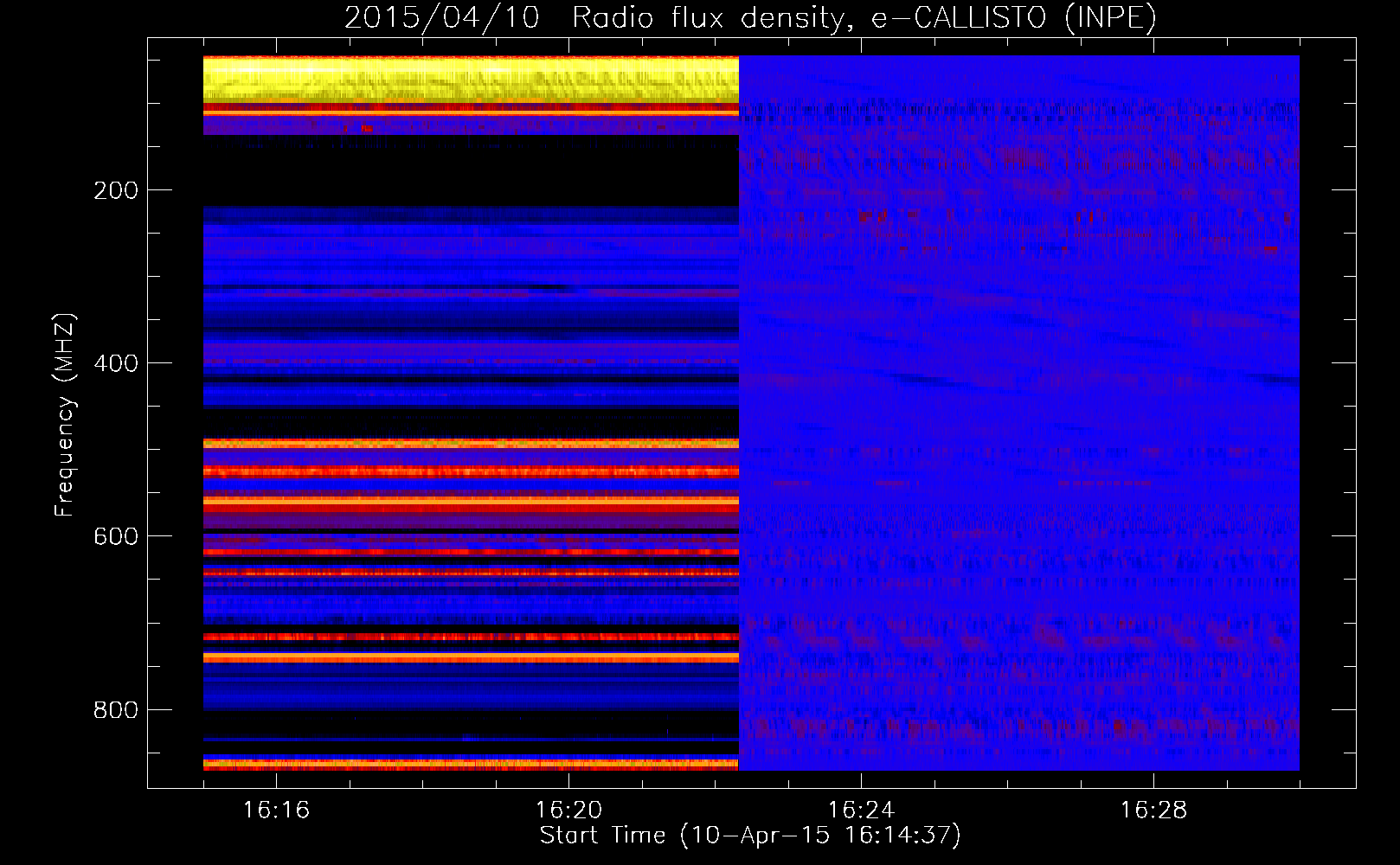Click the uniform blue spectrogram region after 16:22

click(1019, 413)
